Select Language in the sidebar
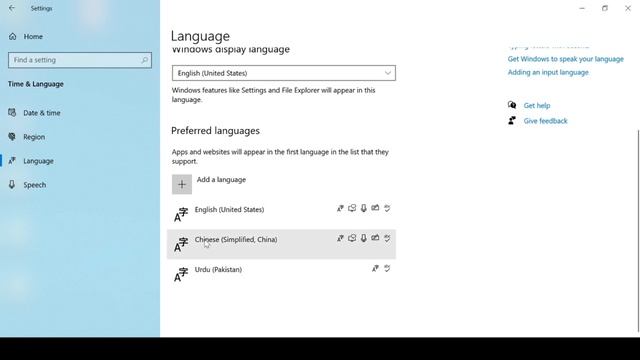Image resolution: width=640 pixels, height=360 pixels. tap(38, 161)
